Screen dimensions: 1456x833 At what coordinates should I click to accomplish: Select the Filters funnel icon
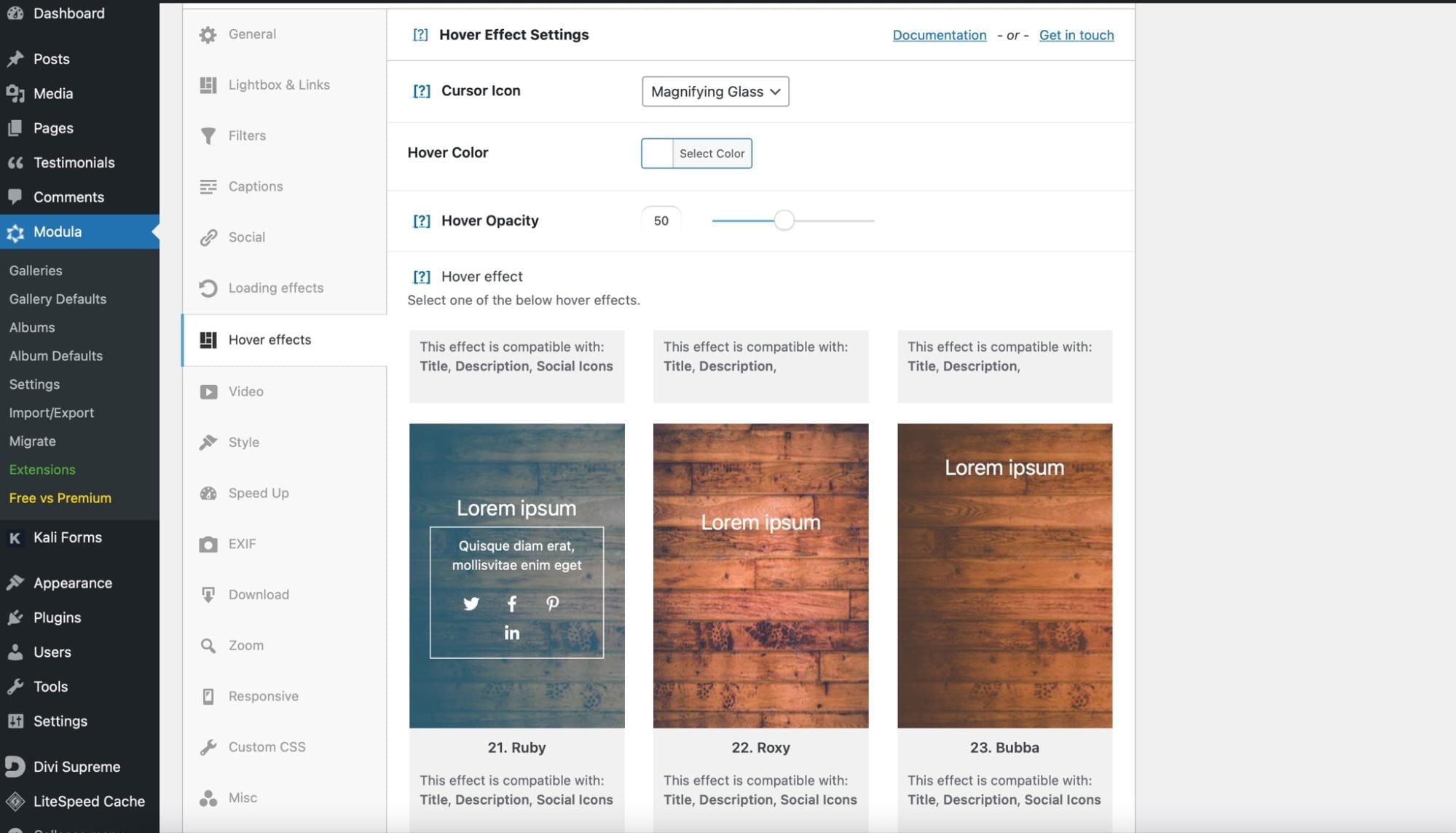click(208, 135)
